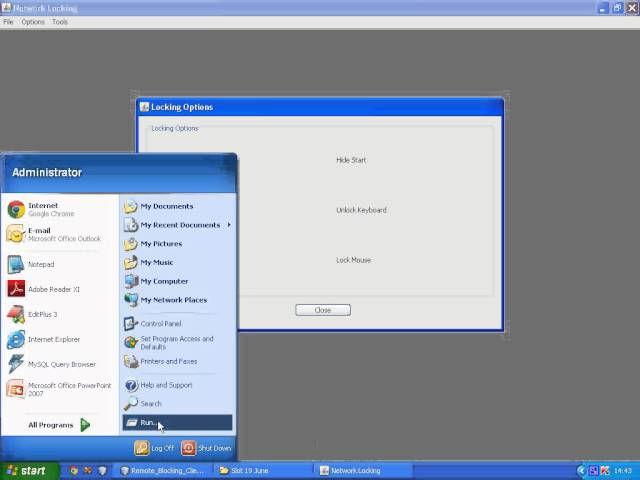
Task: Switch to Slot 19 June folder window
Action: click(x=263, y=471)
